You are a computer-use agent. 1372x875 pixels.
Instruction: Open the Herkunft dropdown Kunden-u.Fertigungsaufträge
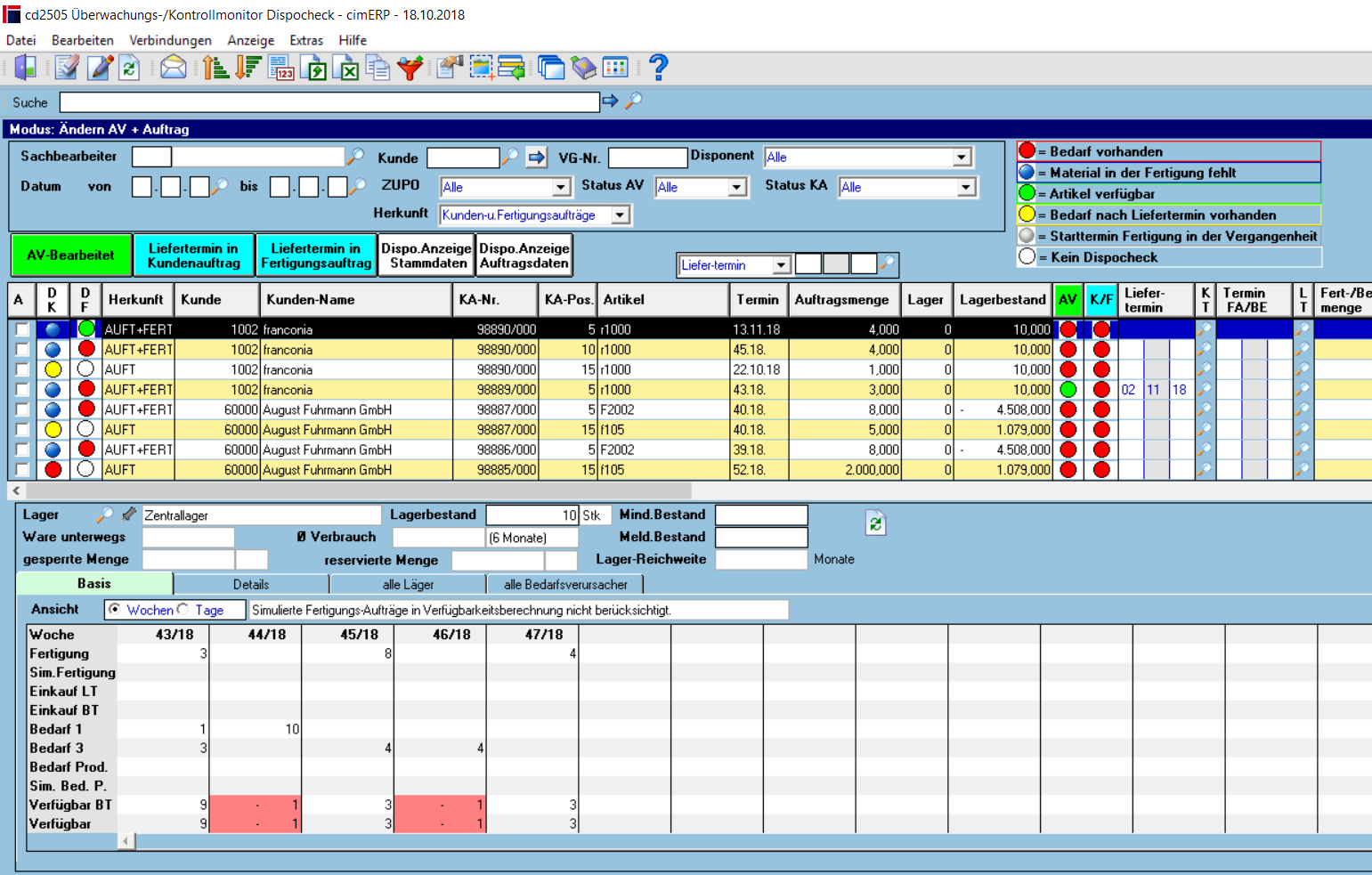[621, 215]
